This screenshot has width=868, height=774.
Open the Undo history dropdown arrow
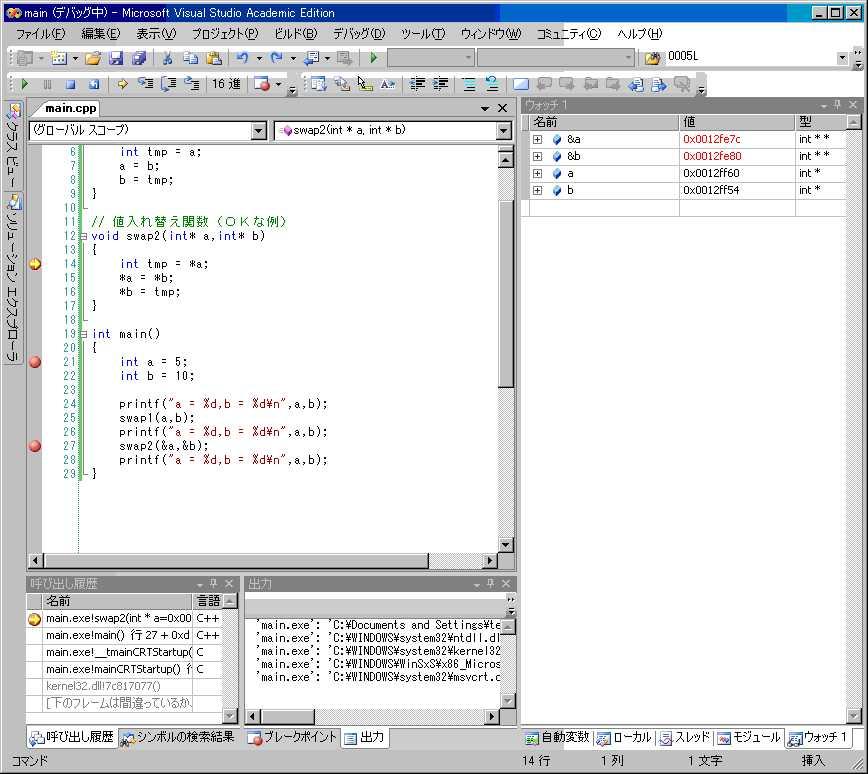[259, 58]
